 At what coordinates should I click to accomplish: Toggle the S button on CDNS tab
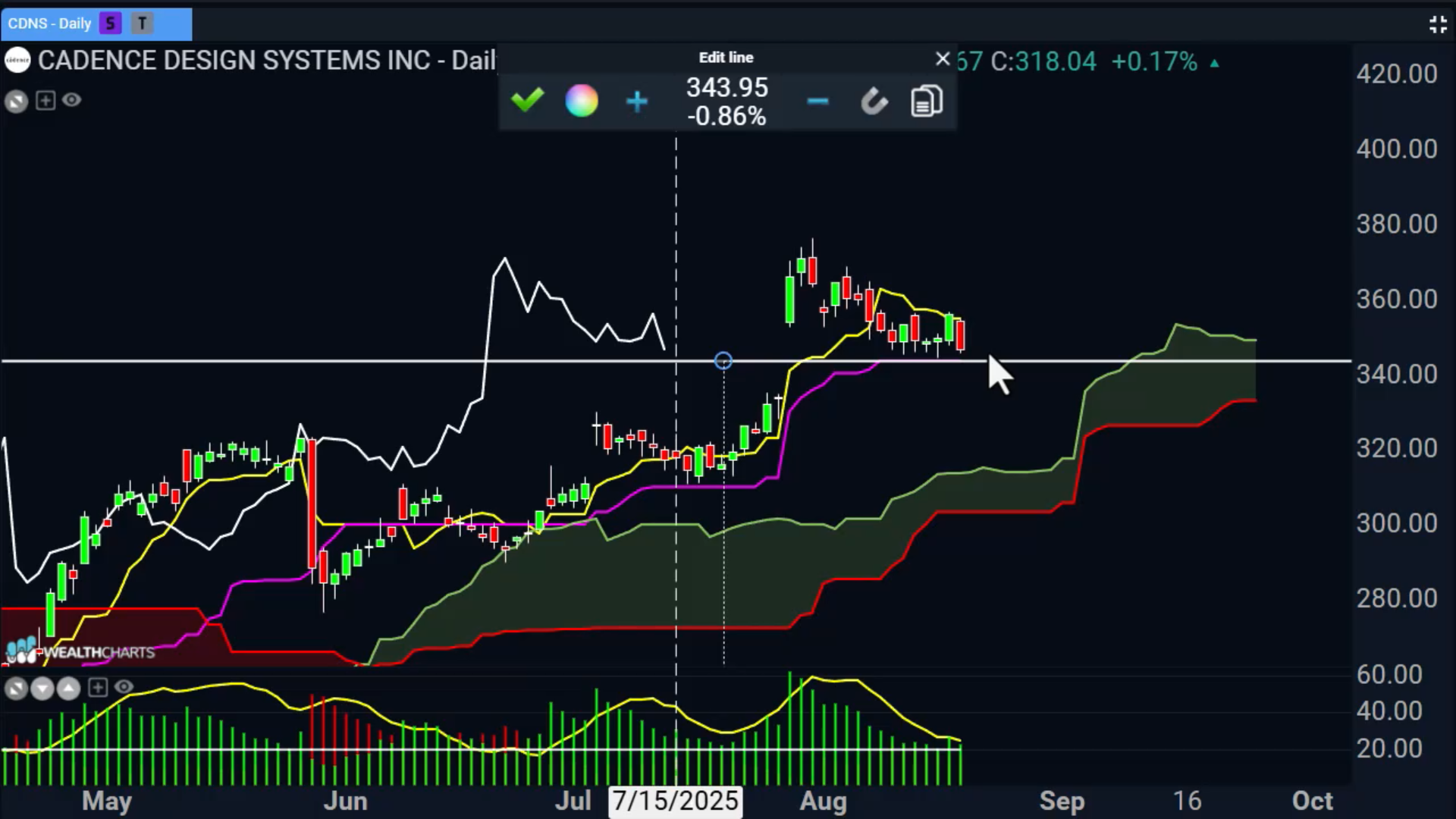tap(111, 24)
